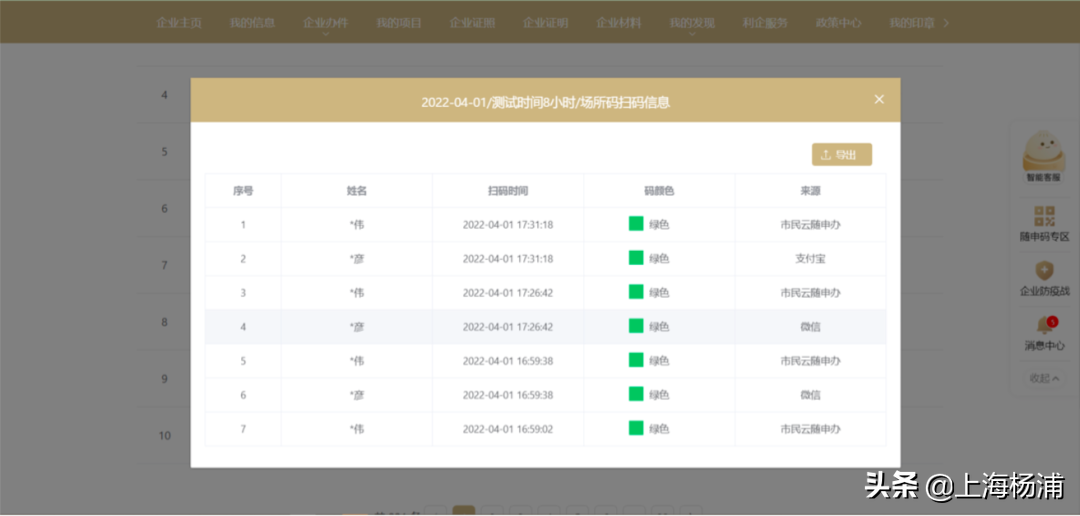
Task: Select 市民云随申办 cell in row 1
Action: [811, 225]
